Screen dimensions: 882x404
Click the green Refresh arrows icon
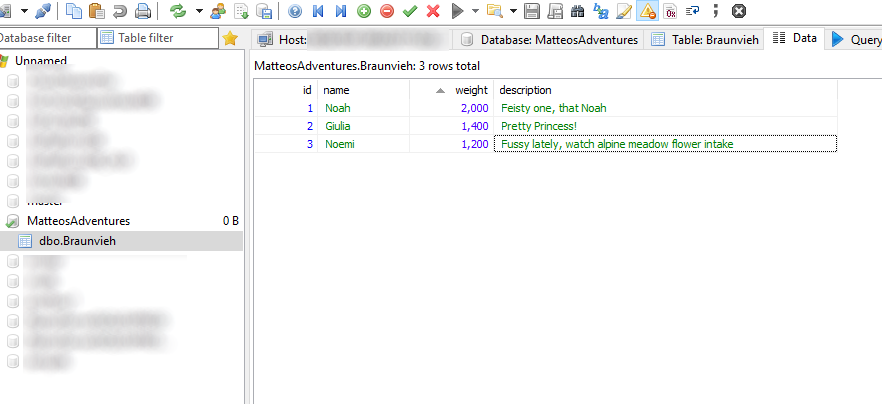pyautogui.click(x=178, y=10)
